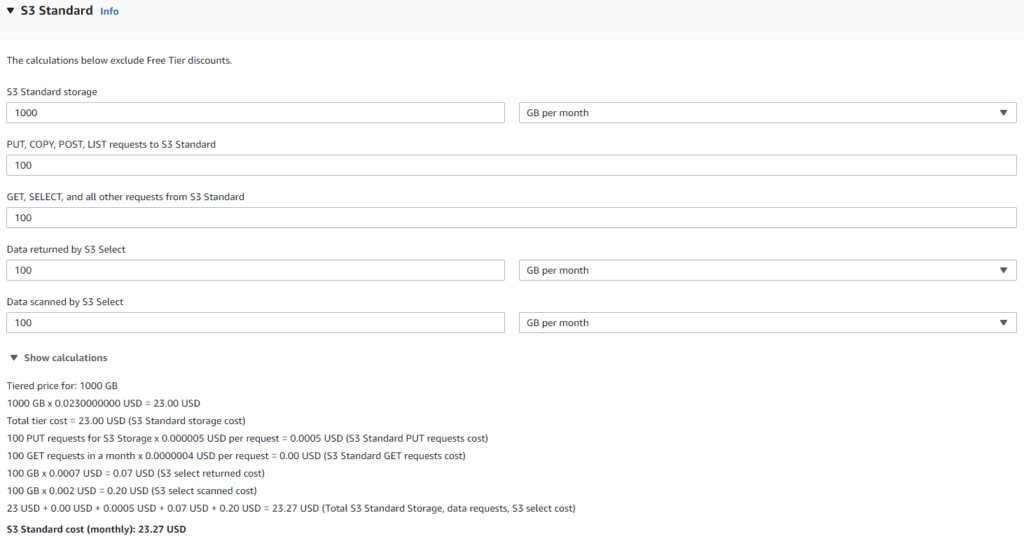Click the Data returned dropdown arrow icon
The height and width of the screenshot is (541, 1024).
(x=1003, y=270)
